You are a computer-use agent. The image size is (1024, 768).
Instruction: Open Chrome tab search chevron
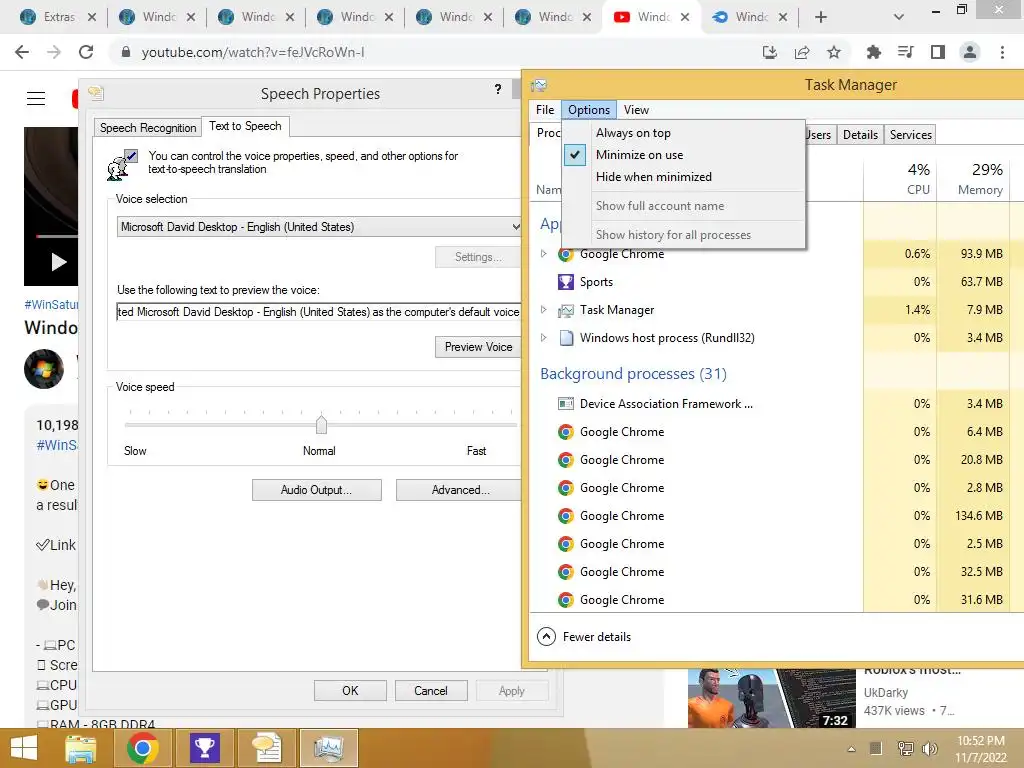[x=899, y=17]
